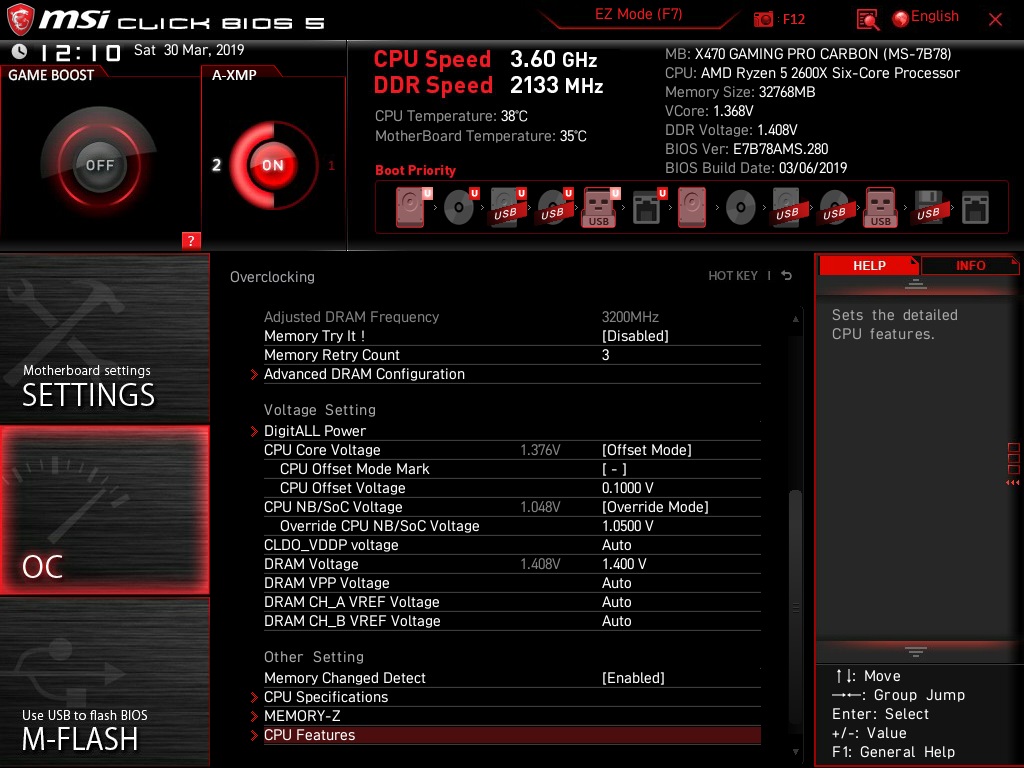1024x768 pixels.
Task: Select last legacy network boot icon
Action: click(x=975, y=207)
